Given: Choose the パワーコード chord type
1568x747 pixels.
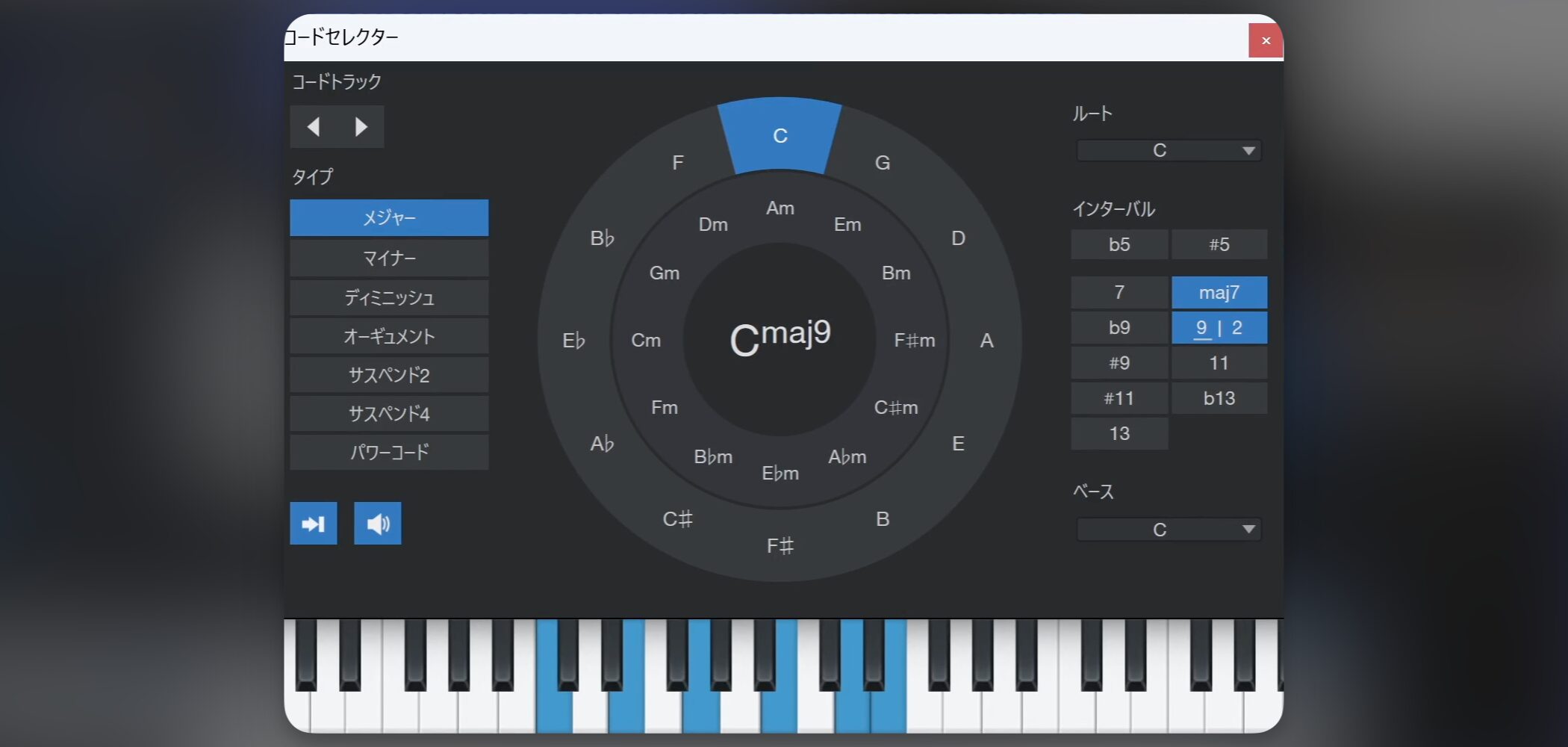Looking at the screenshot, I should coord(389,453).
